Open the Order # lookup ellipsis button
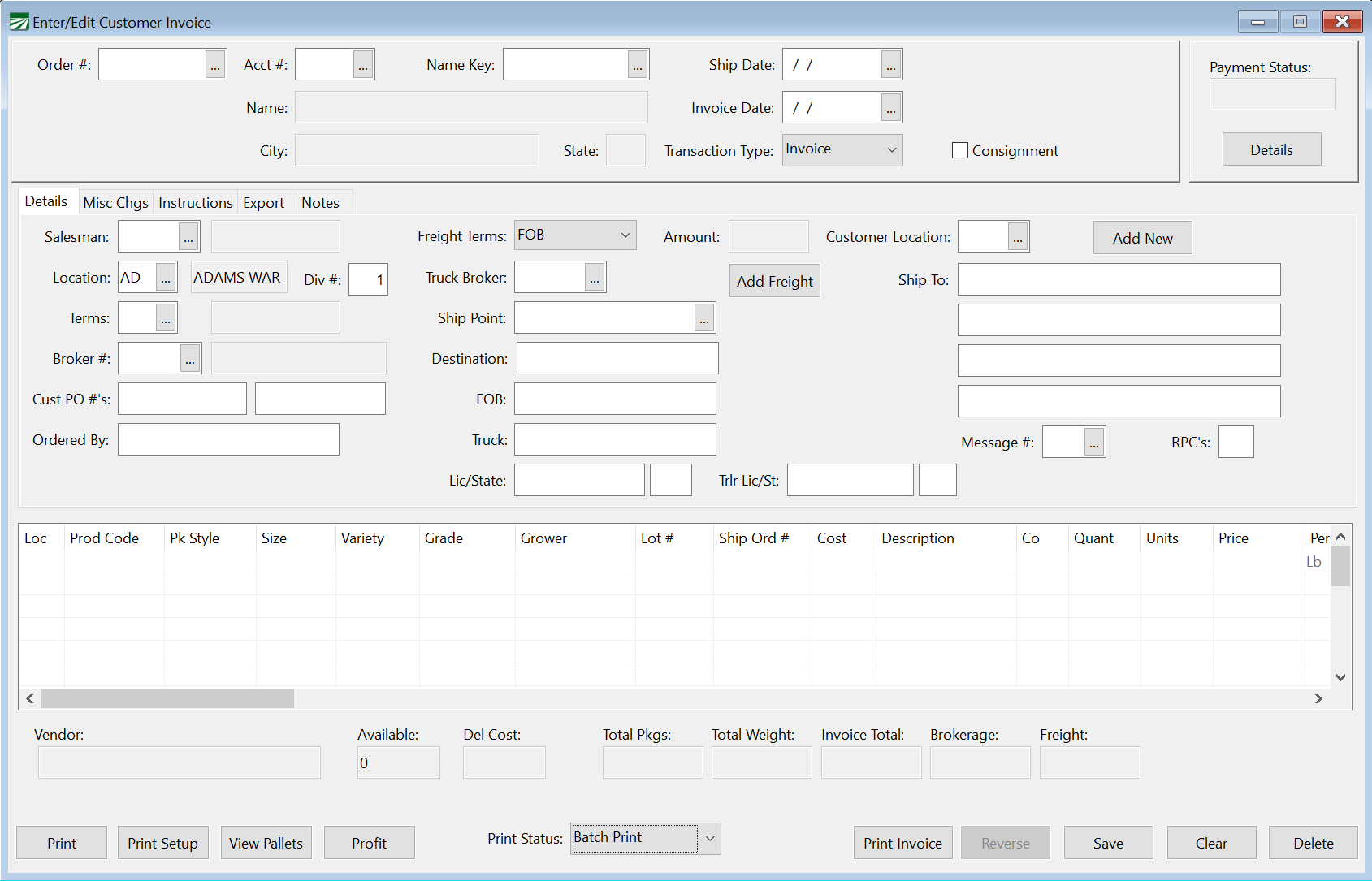Screen dimensions: 1372x881 pos(215,65)
